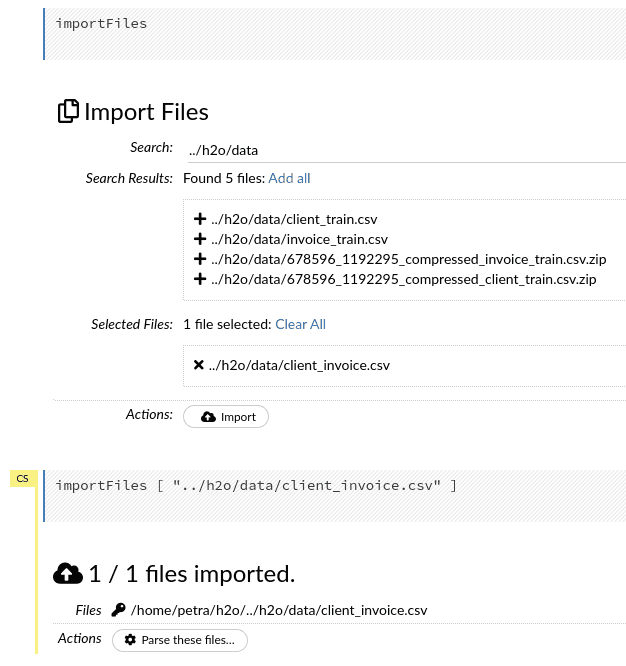Select the importFiles client_invoice.csv code cell

[x=335, y=496]
